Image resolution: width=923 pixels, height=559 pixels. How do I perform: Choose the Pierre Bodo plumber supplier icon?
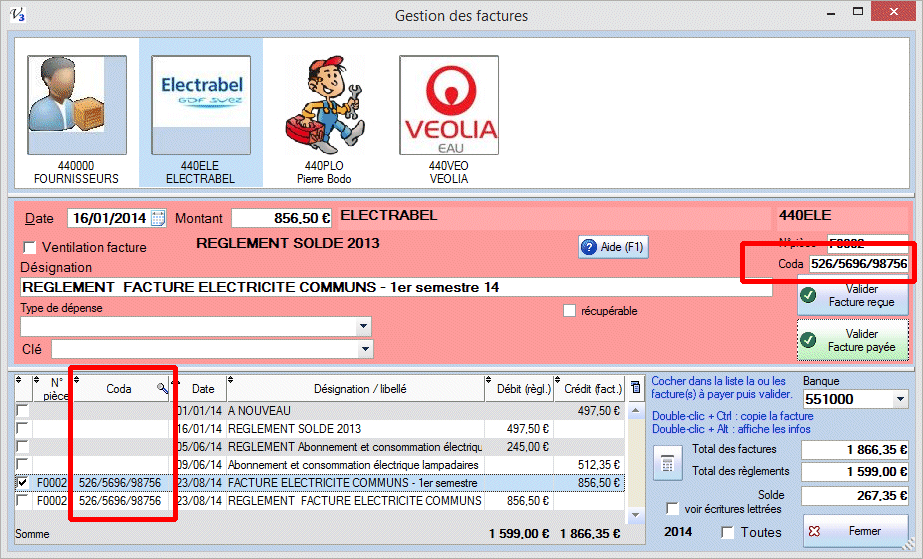point(325,105)
